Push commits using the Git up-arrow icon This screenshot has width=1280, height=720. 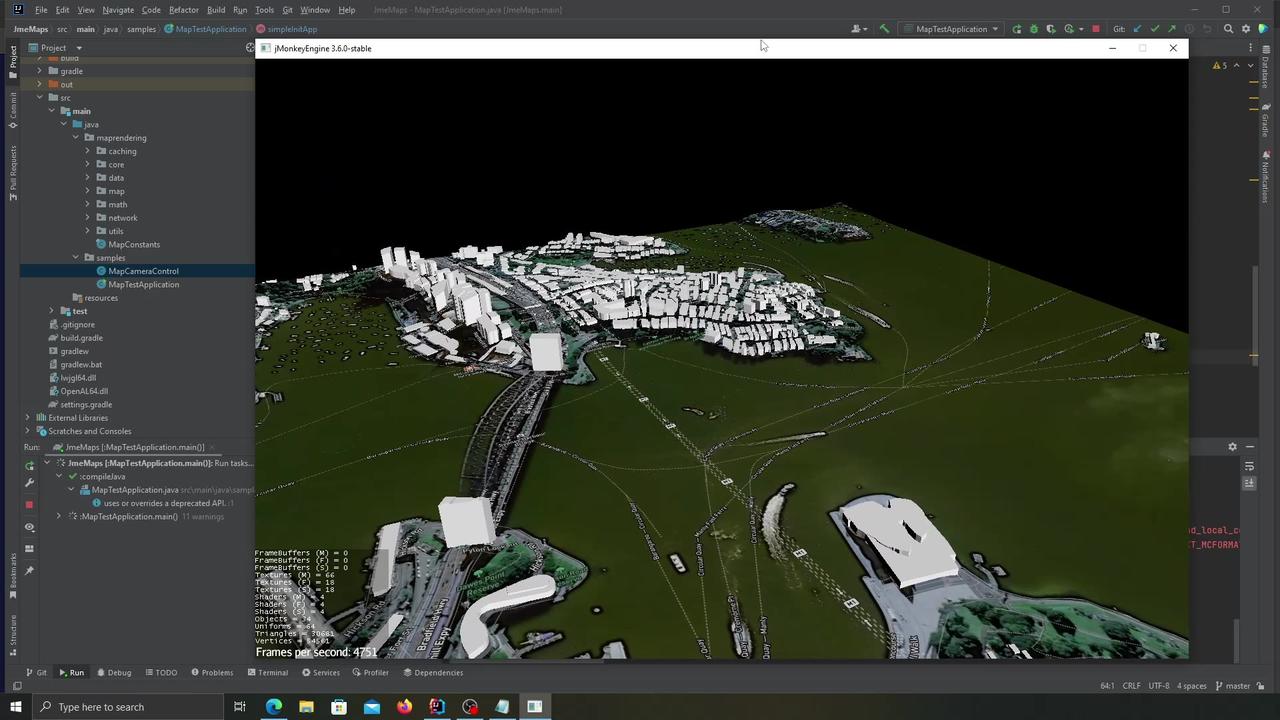pyautogui.click(x=1172, y=29)
